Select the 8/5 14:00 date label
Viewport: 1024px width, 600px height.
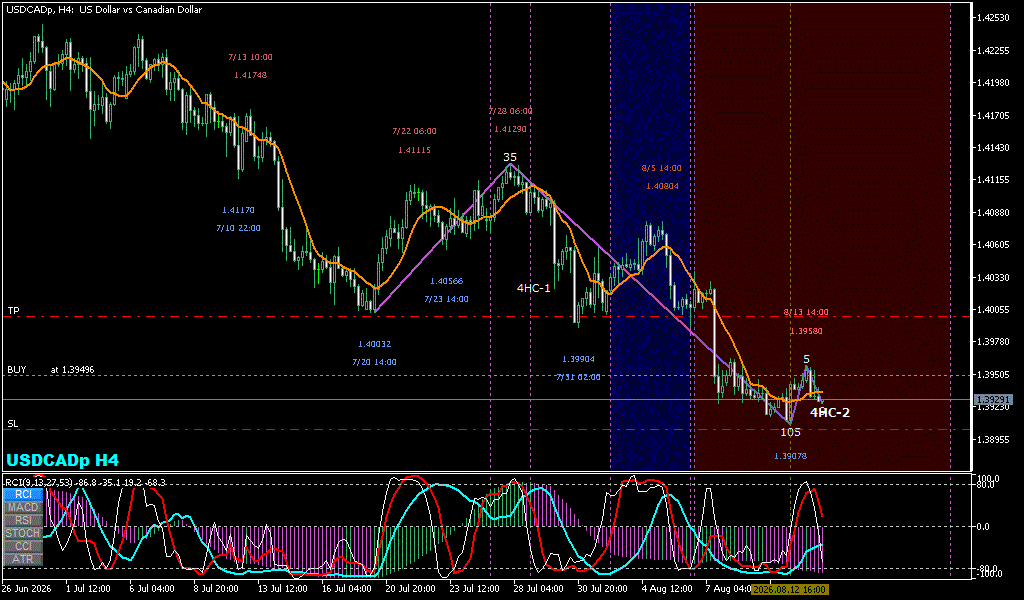(x=662, y=168)
